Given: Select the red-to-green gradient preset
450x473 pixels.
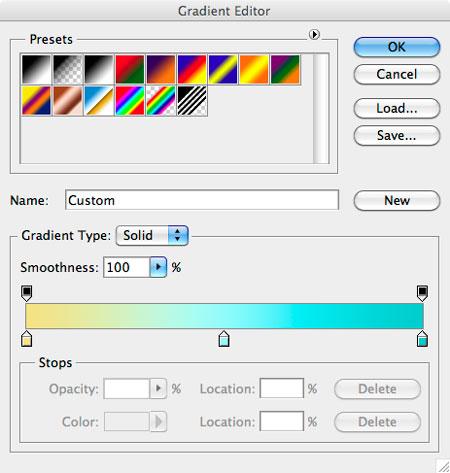Looking at the screenshot, I should (x=130, y=69).
